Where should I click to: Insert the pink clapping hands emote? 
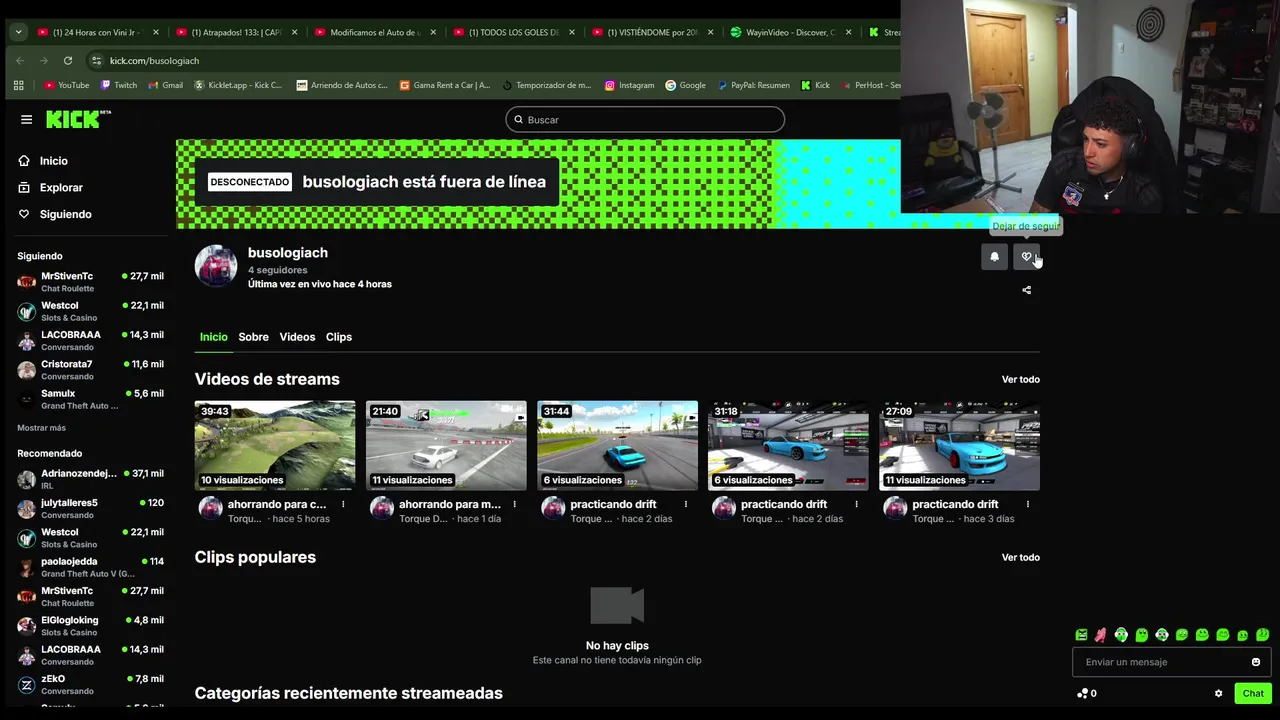(1100, 635)
